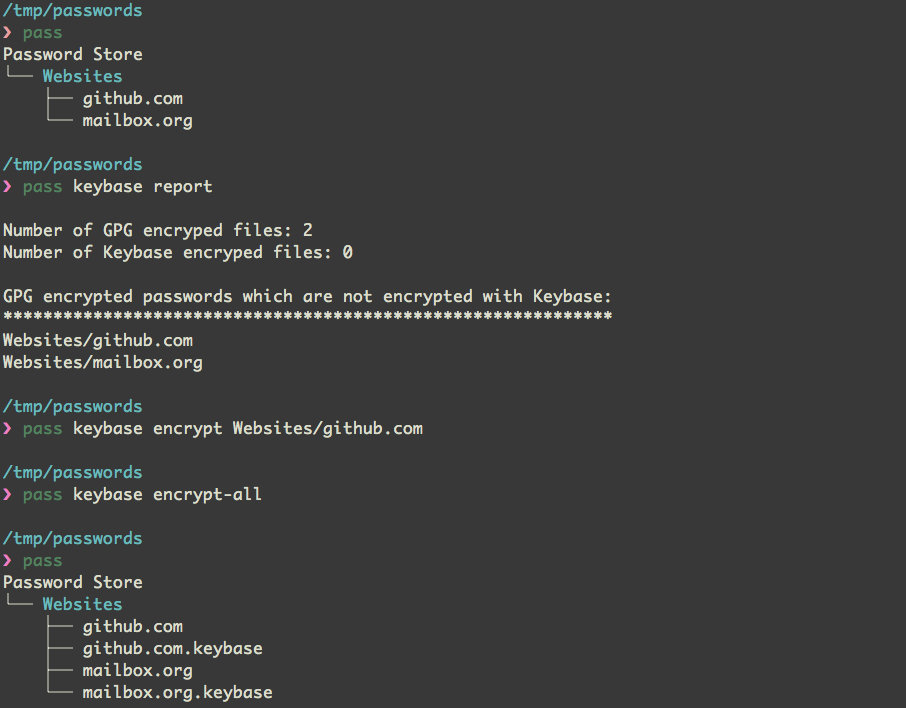Click the first pink prompt arrow
906x708 pixels.
pyautogui.click(x=7, y=33)
